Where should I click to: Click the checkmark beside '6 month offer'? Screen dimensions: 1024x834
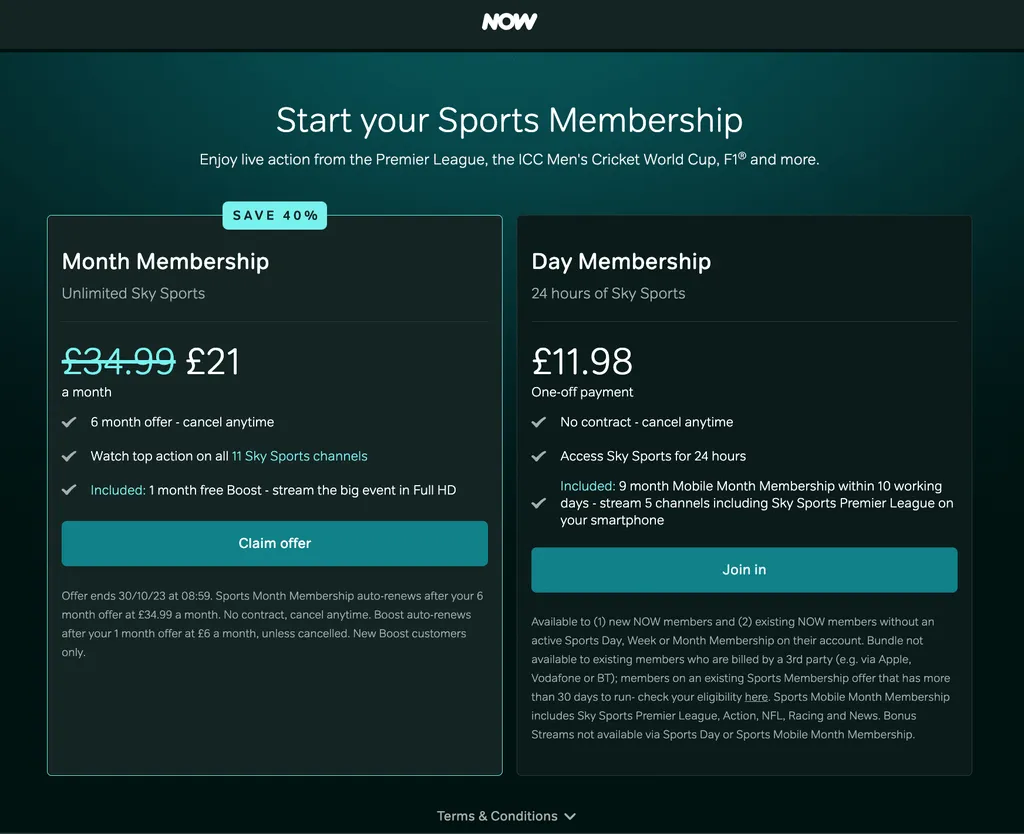pyautogui.click(x=69, y=422)
